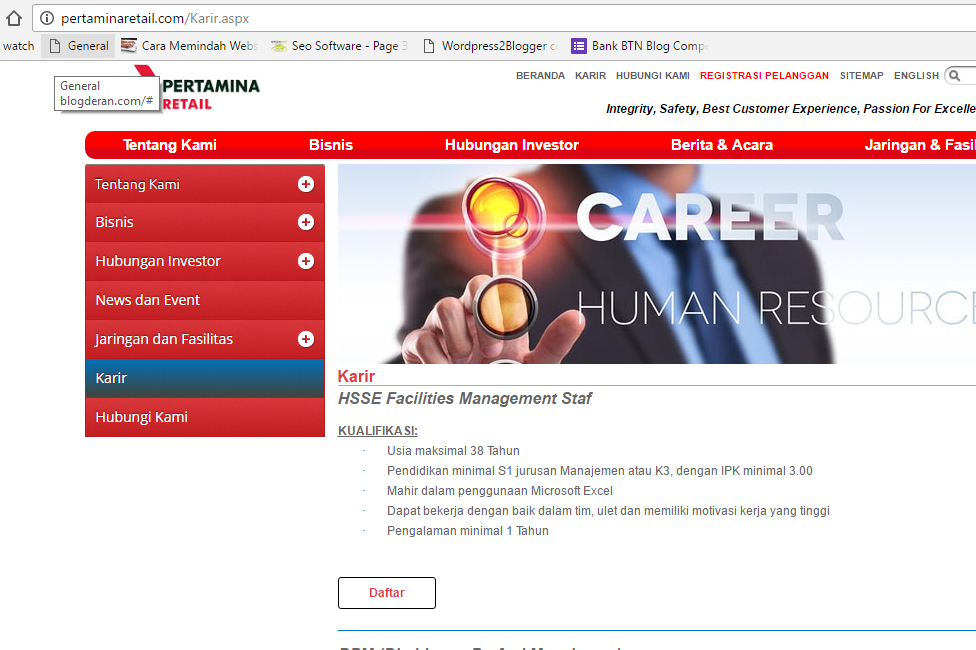Select Hubungi Kami sidebar item
Viewport: 976px width, 650px height.
(205, 417)
